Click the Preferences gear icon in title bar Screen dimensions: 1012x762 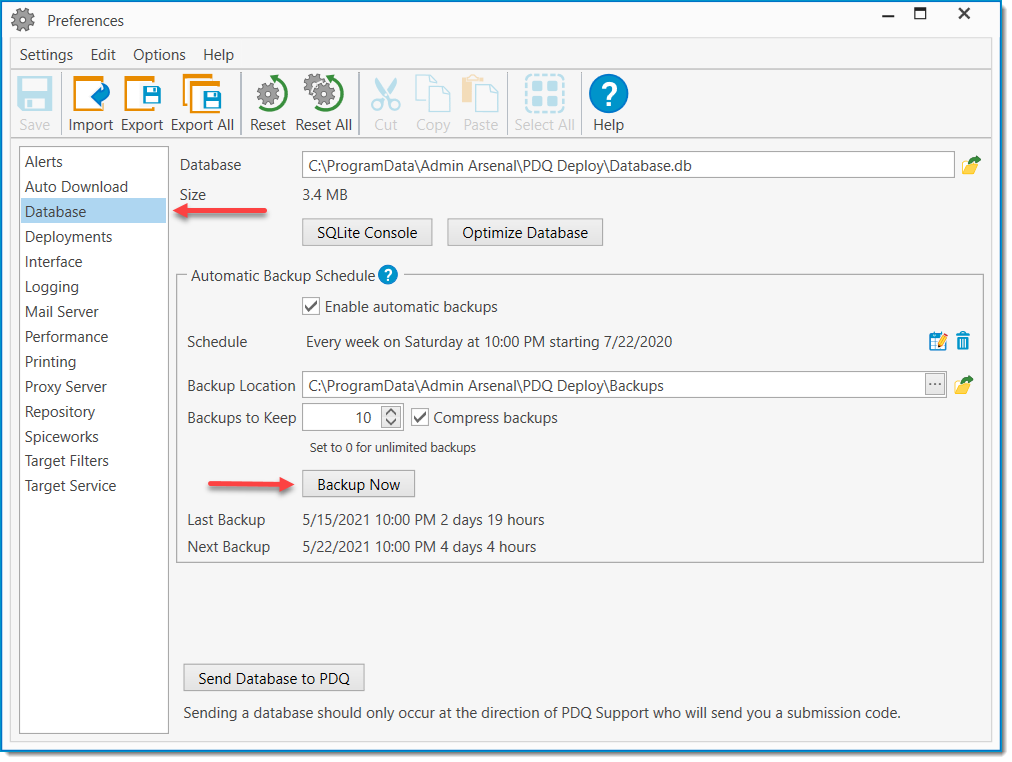click(23, 20)
